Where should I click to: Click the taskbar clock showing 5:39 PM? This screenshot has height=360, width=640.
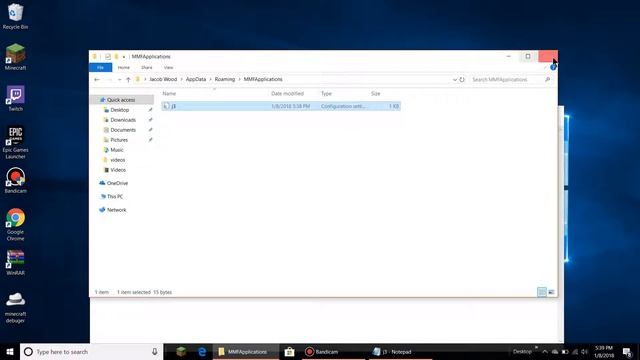[604, 352]
